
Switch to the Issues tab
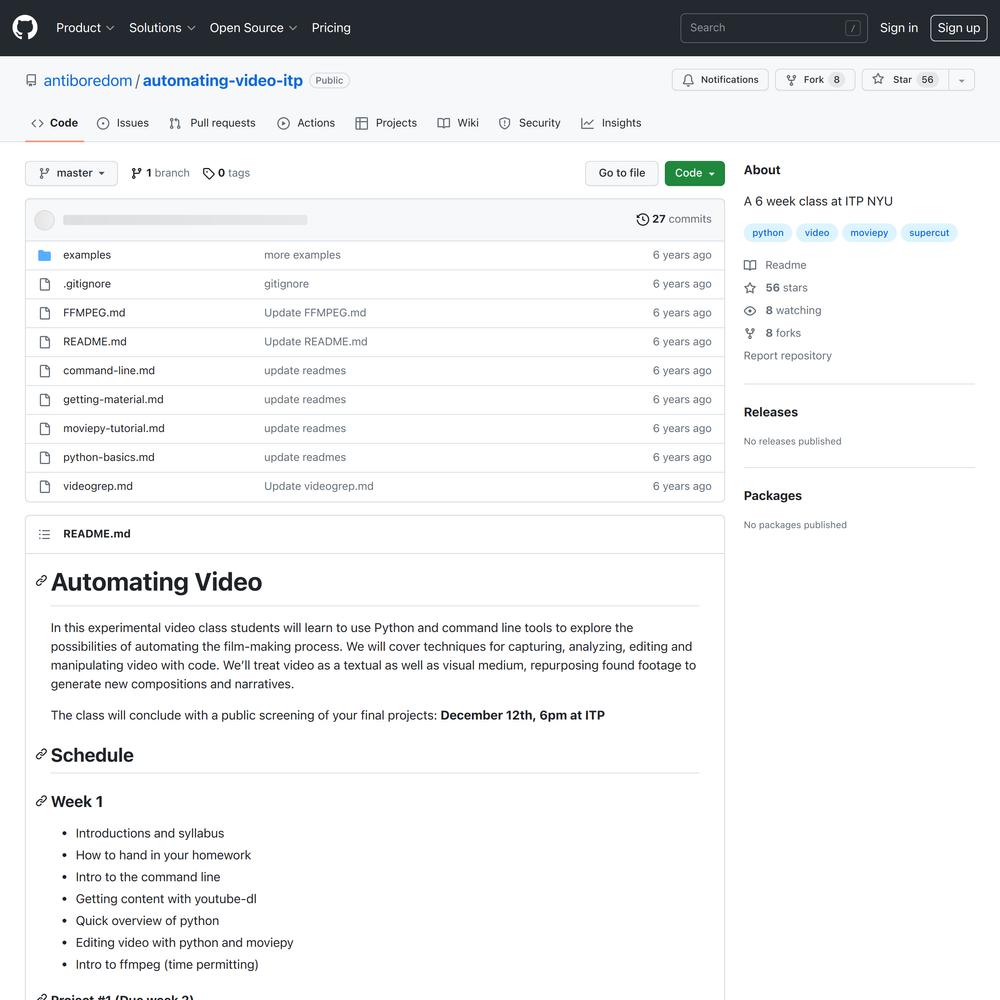click(122, 123)
